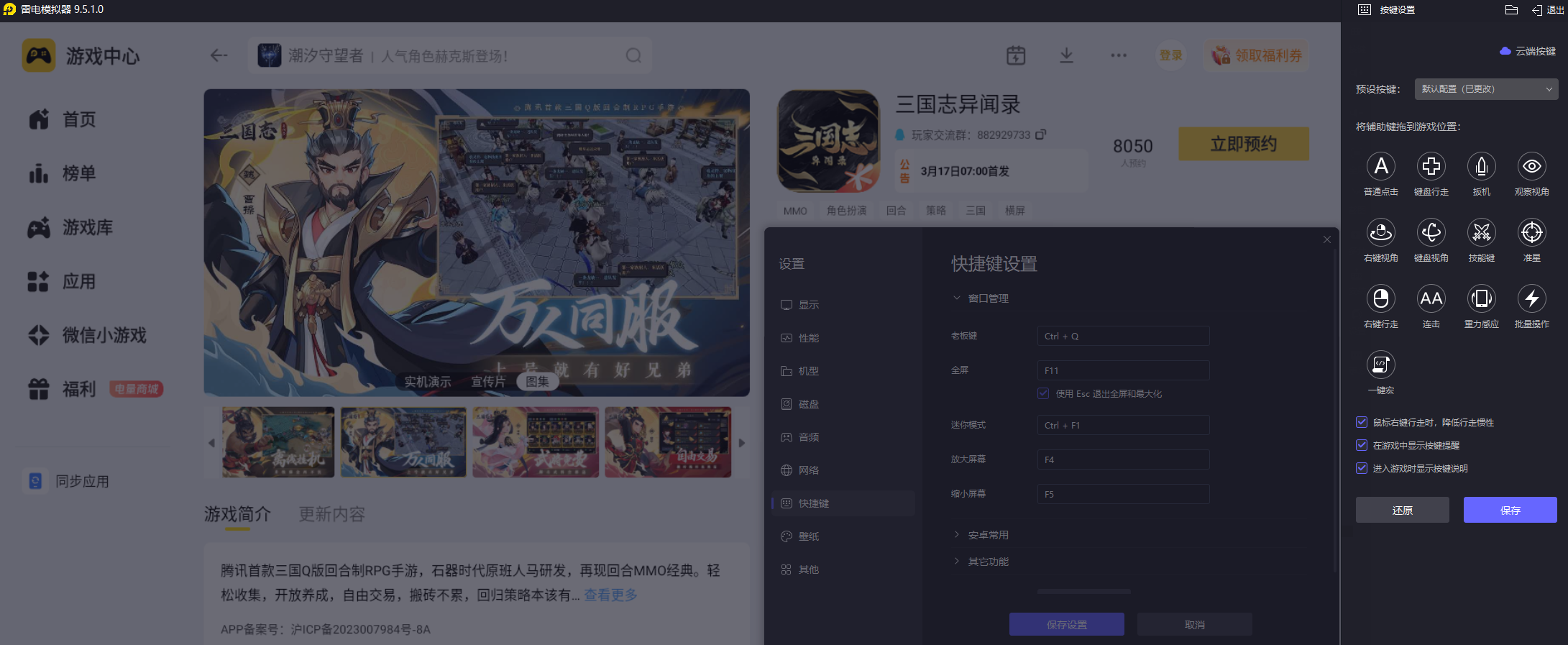Open 其他 settings tab
The width and height of the screenshot is (1568, 645).
(x=843, y=569)
